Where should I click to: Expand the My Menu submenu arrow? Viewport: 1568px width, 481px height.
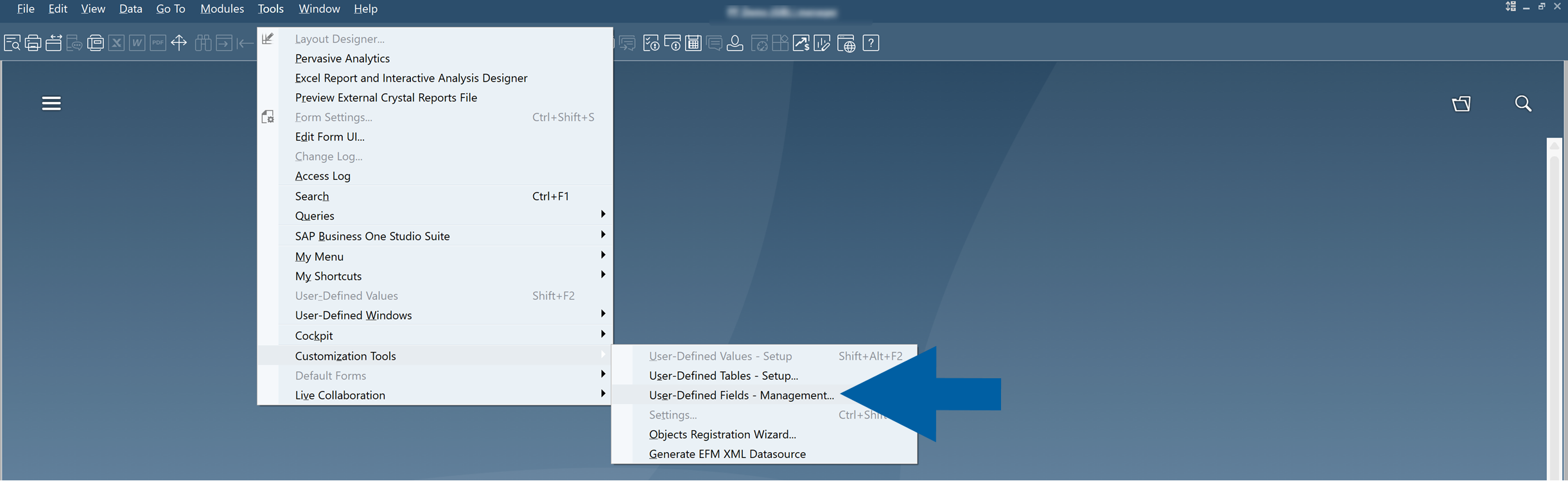click(x=603, y=255)
